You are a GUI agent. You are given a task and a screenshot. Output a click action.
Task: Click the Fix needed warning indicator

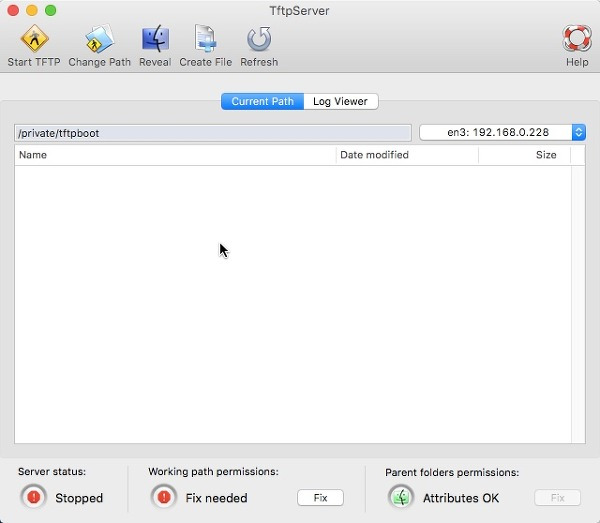tap(164, 497)
